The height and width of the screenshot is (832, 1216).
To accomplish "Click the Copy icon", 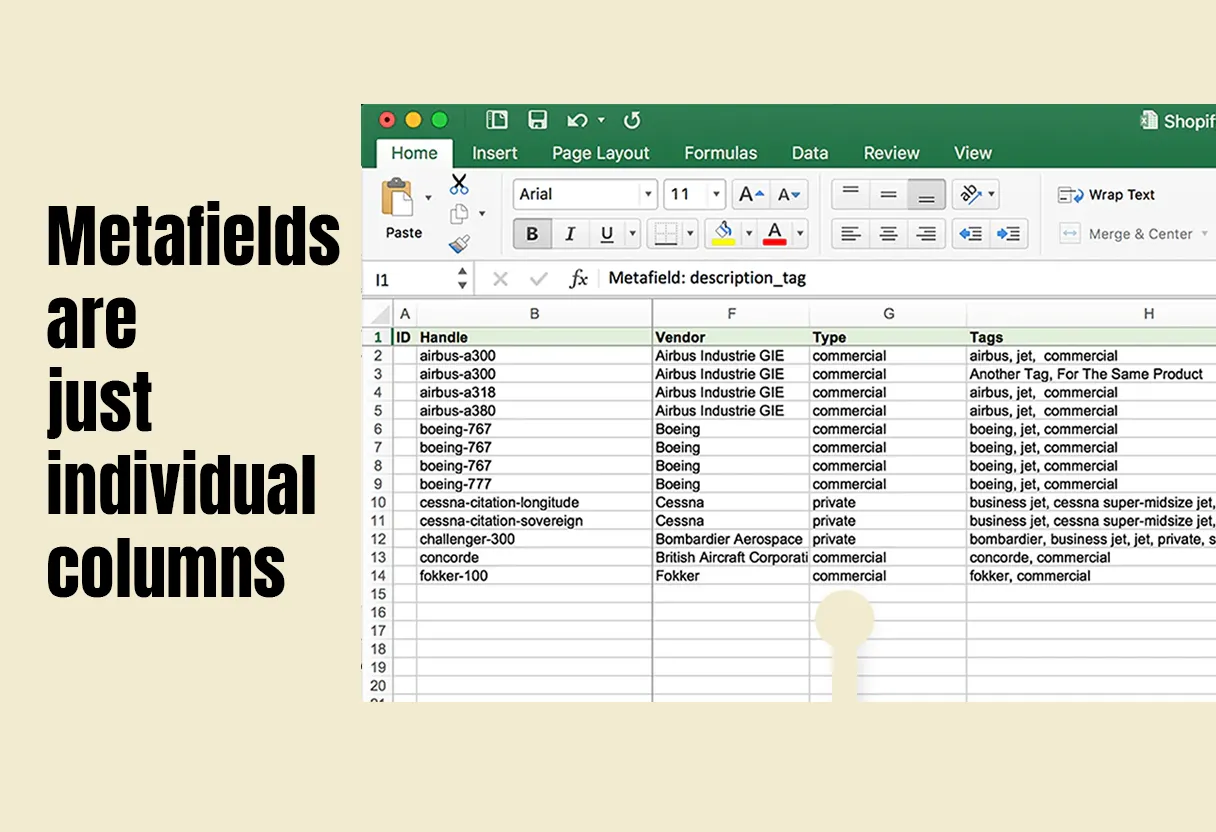I will coord(459,214).
